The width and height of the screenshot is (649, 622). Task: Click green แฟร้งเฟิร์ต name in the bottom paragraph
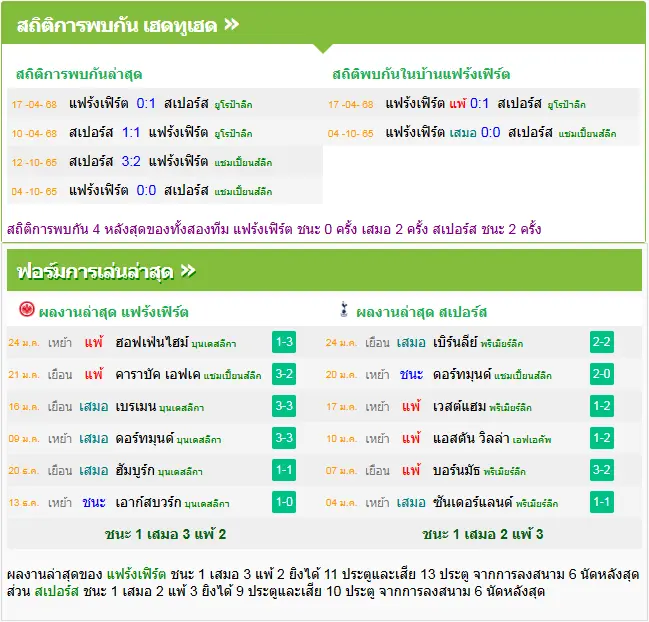136,574
